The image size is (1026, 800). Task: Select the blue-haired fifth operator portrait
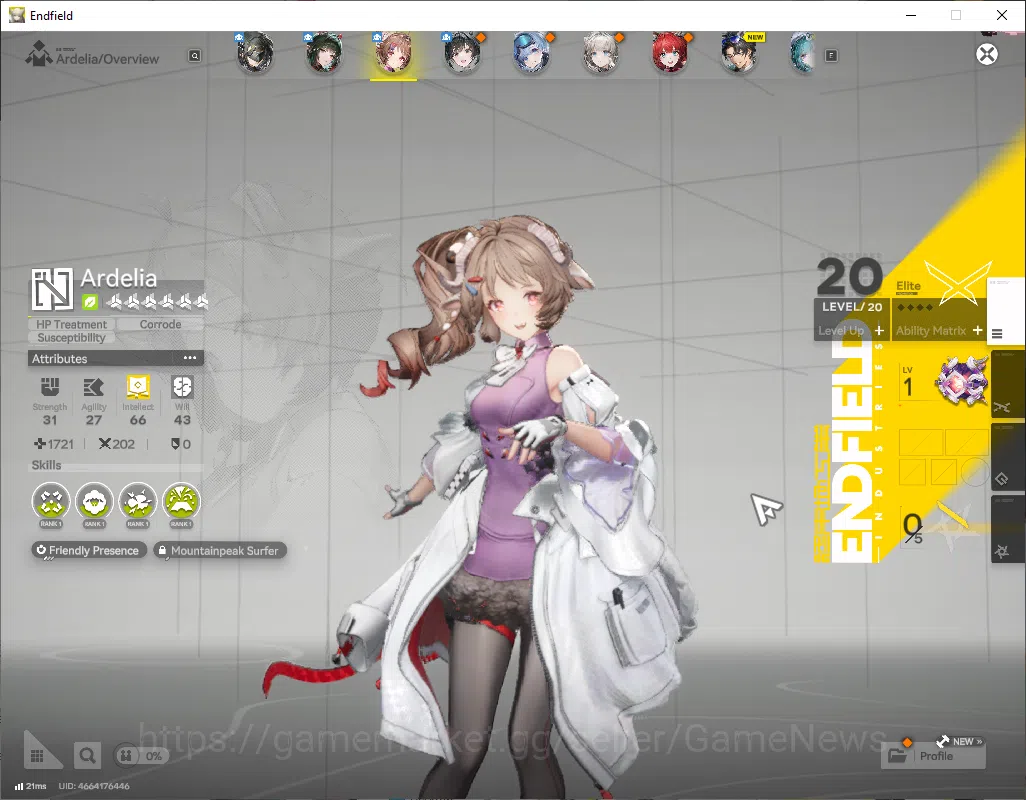[x=531, y=53]
